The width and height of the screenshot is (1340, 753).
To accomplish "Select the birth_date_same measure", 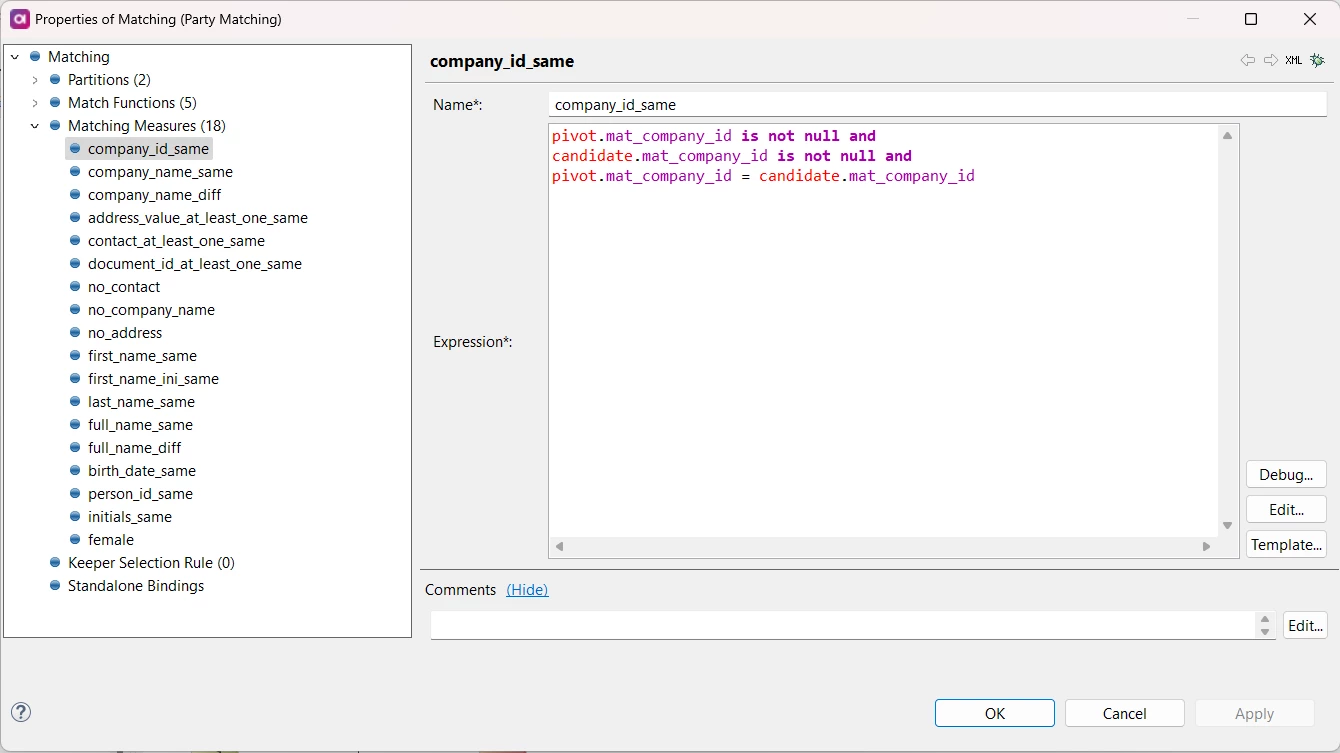I will pos(142,471).
